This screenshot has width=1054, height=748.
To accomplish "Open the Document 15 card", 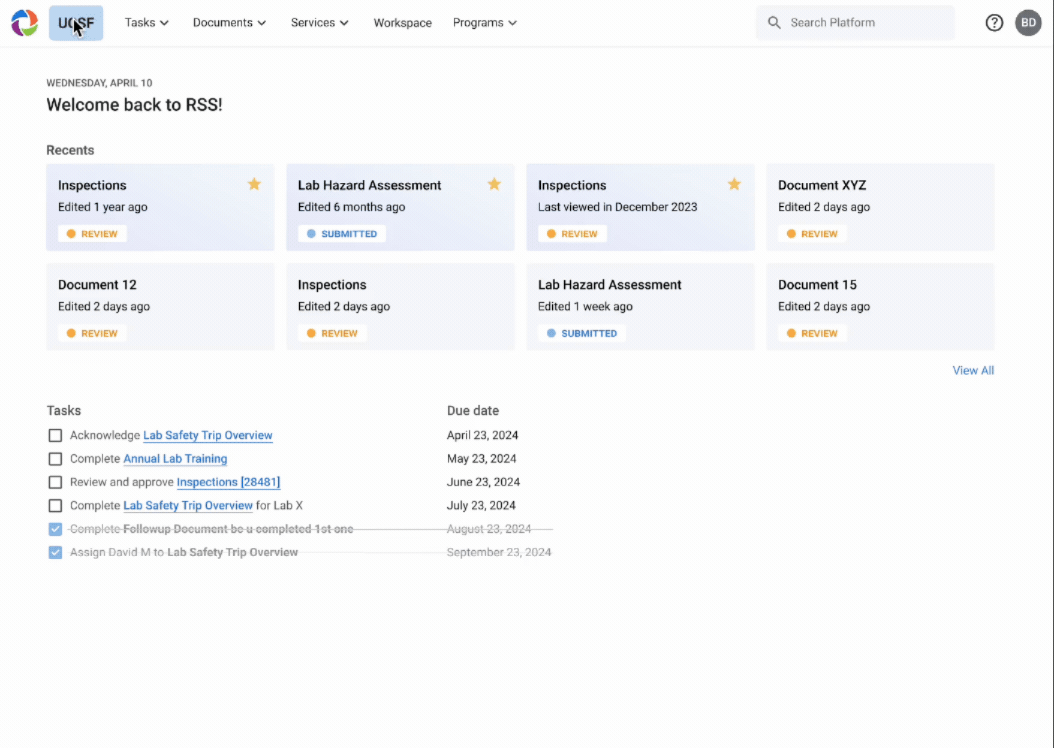I will click(880, 306).
